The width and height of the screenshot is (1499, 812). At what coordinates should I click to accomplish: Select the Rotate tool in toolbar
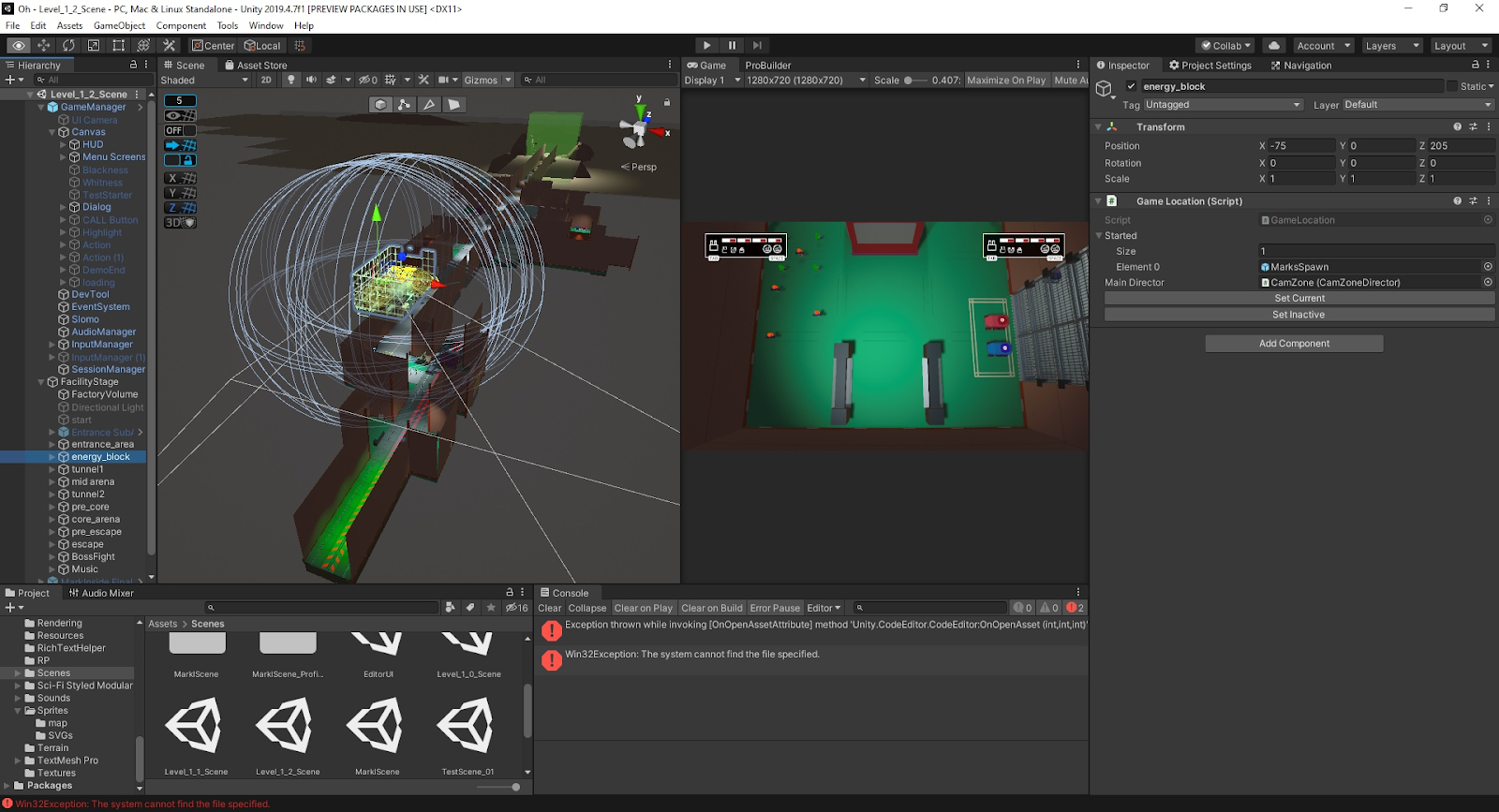pyautogui.click(x=68, y=45)
